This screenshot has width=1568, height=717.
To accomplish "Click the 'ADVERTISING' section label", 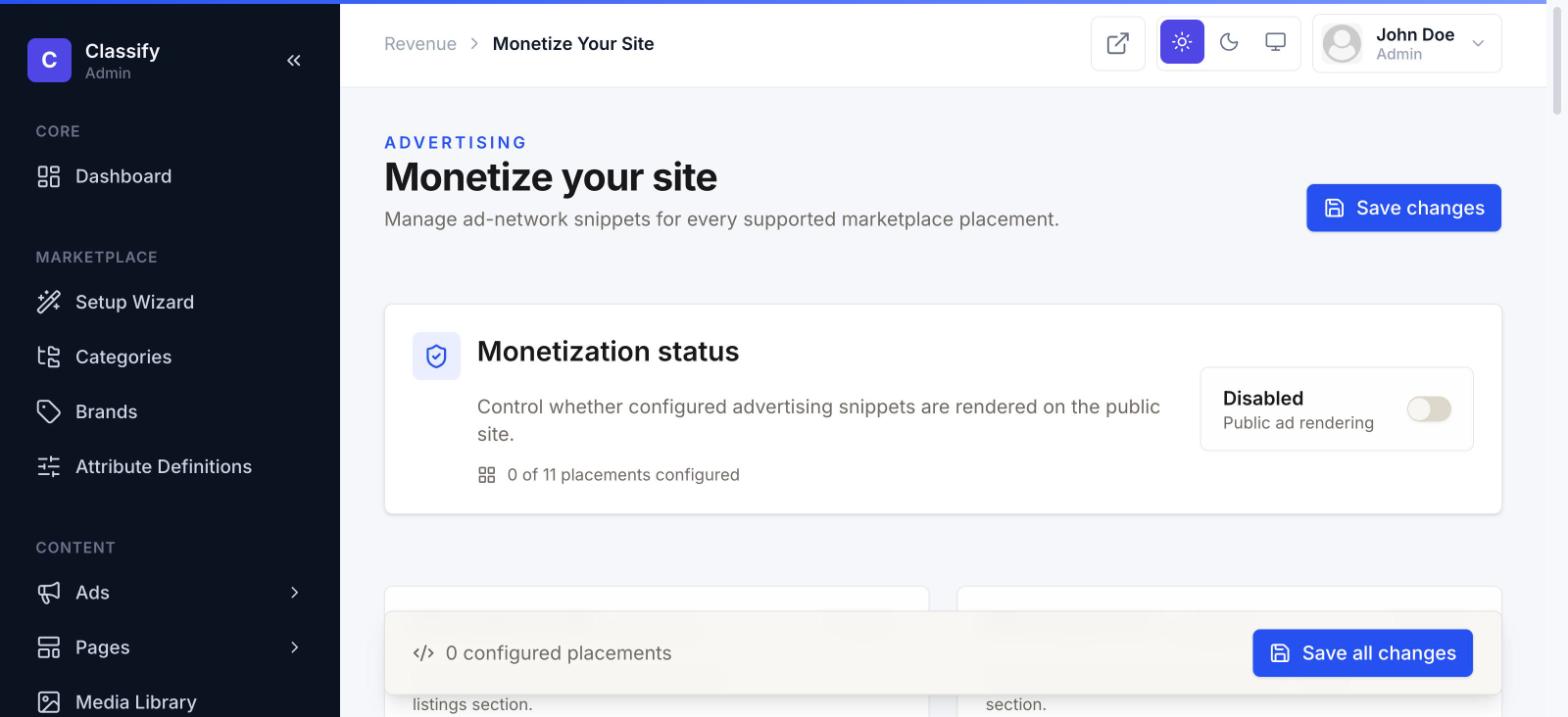I will click(456, 143).
